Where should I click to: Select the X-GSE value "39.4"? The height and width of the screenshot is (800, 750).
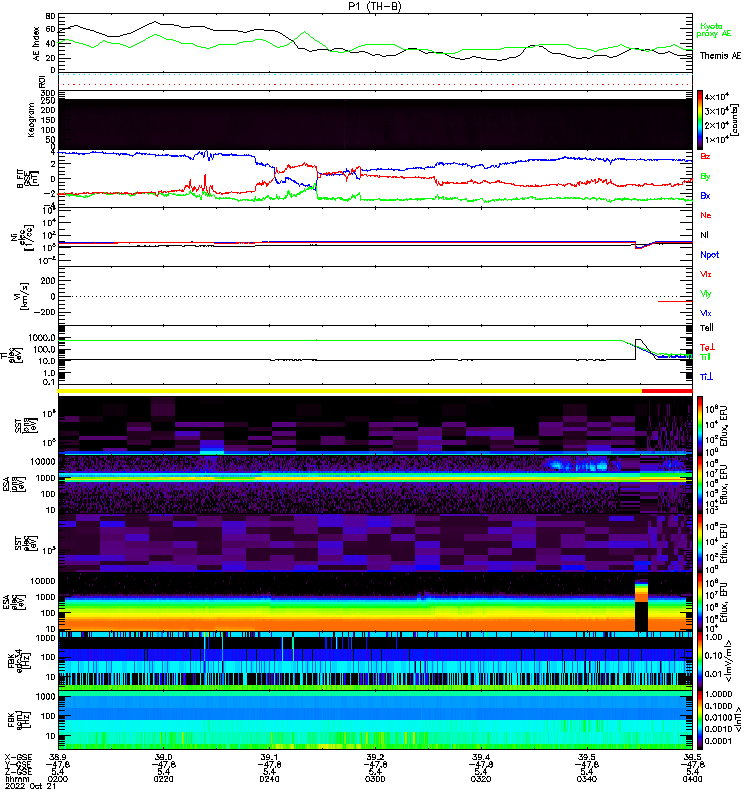coord(481,757)
